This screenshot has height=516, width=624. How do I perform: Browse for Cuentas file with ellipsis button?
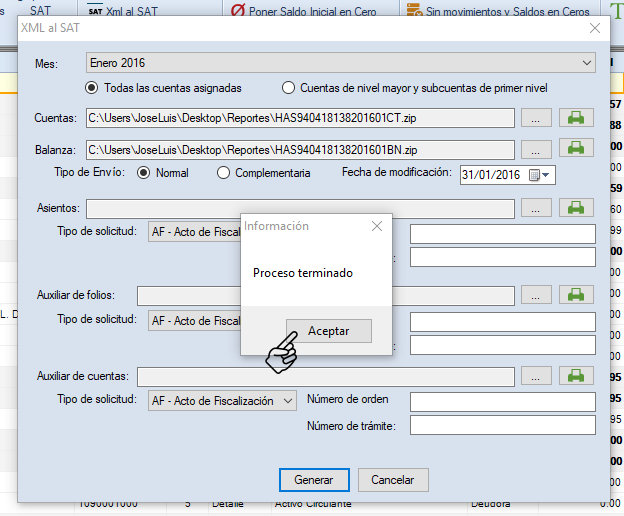point(535,118)
